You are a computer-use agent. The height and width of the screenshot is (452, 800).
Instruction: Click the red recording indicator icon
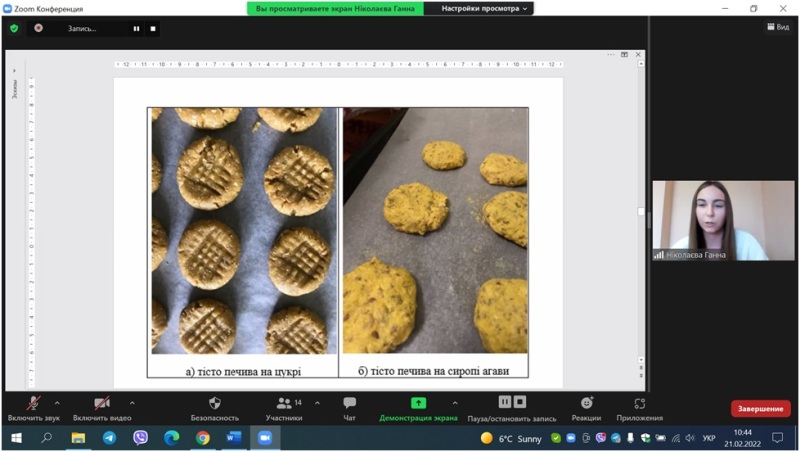[x=38, y=28]
